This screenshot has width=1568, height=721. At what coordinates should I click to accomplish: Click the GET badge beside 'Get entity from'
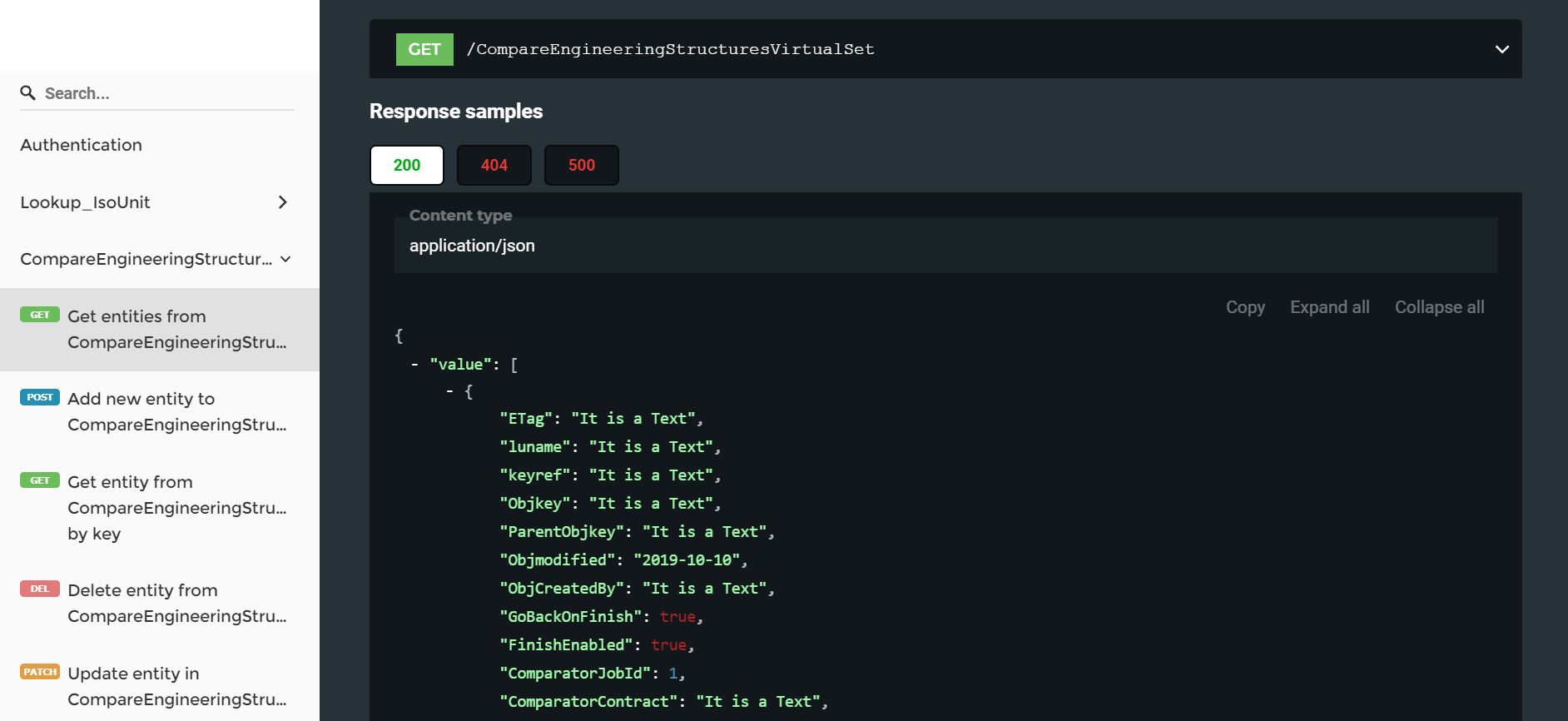(x=40, y=480)
